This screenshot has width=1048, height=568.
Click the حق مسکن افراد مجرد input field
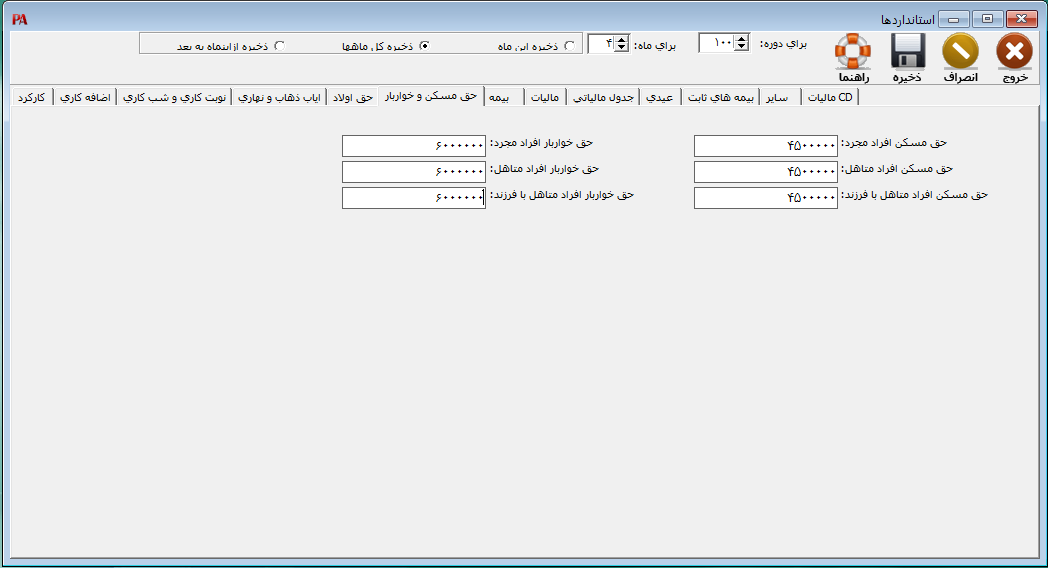pyautogui.click(x=765, y=146)
